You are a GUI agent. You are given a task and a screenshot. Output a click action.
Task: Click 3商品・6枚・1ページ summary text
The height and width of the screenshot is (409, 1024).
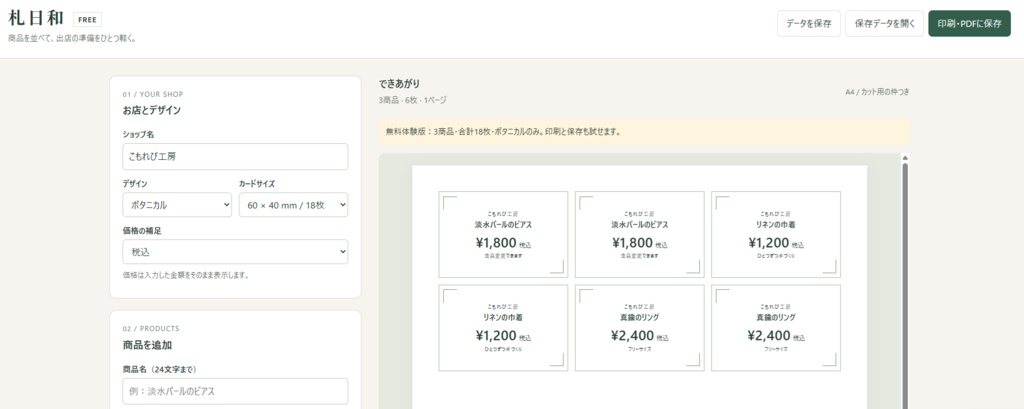point(413,101)
